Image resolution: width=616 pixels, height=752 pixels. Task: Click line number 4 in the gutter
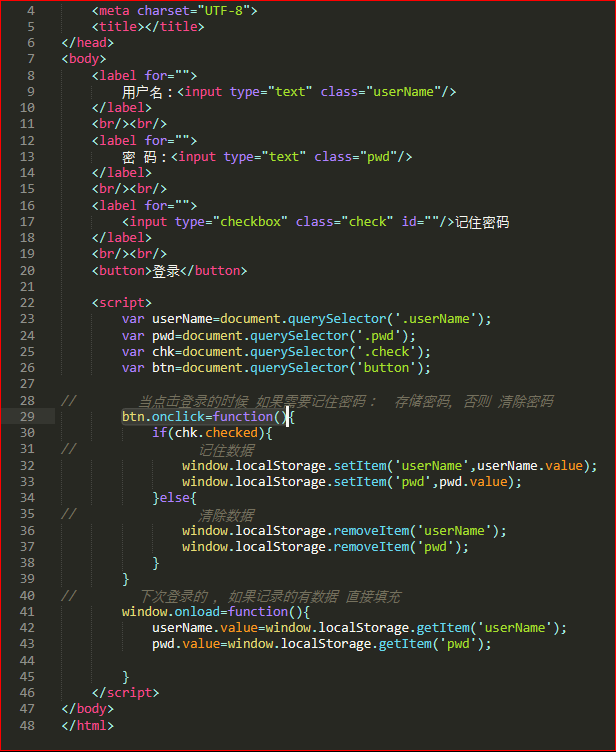(x=31, y=11)
